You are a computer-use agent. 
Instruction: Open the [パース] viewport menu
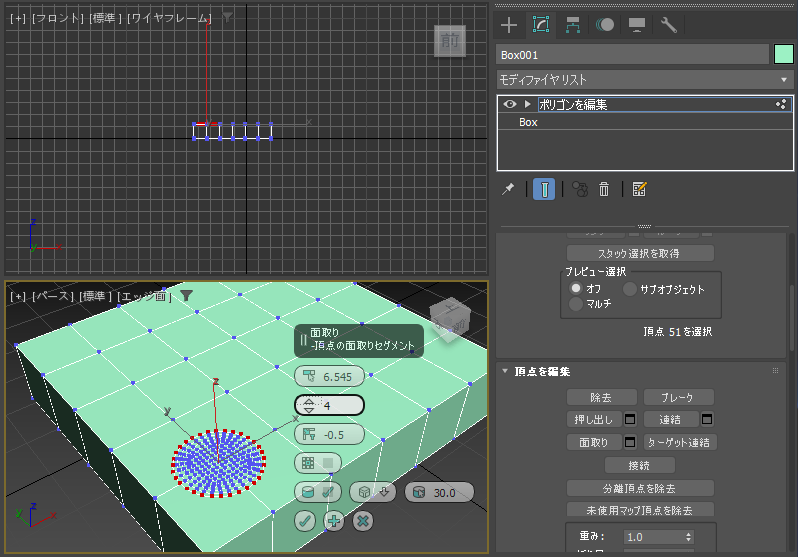pos(53,296)
